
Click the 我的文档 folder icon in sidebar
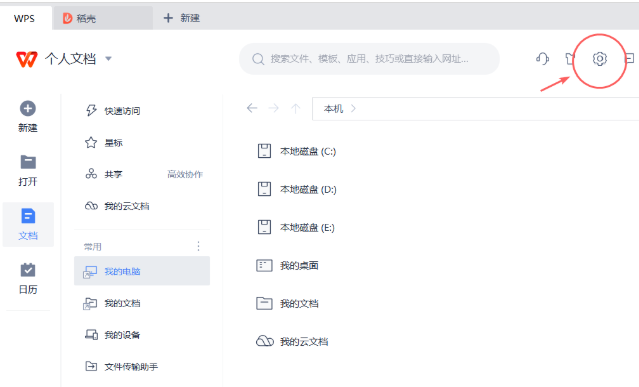tap(90, 303)
